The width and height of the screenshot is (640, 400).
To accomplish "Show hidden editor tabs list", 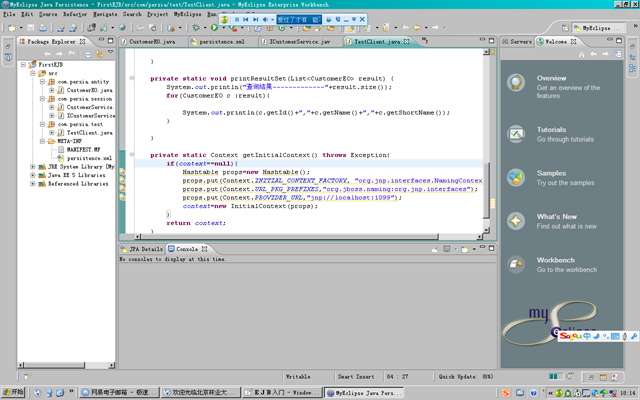I will click(x=424, y=40).
